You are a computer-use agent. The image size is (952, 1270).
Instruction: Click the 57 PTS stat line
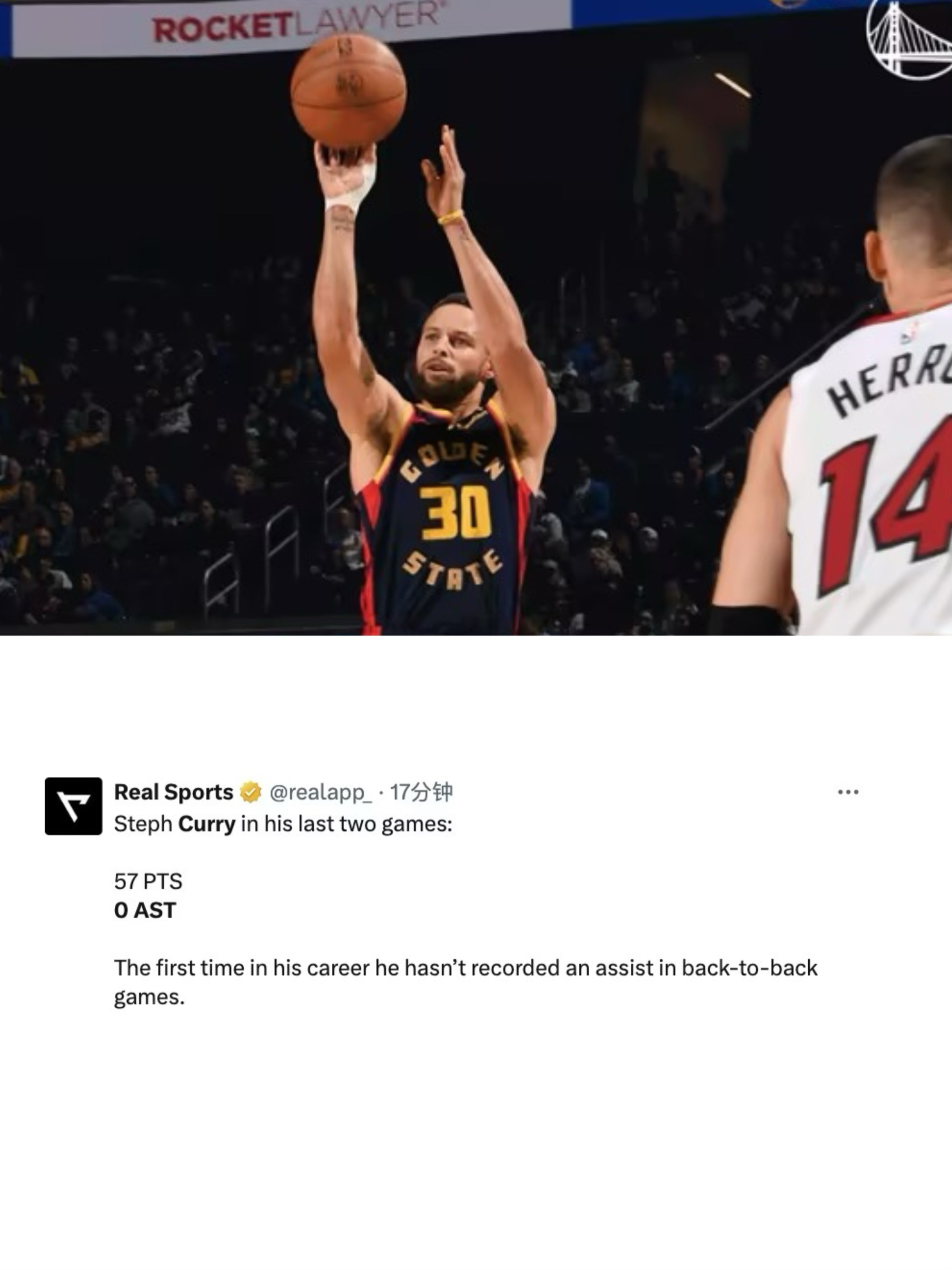click(x=148, y=881)
